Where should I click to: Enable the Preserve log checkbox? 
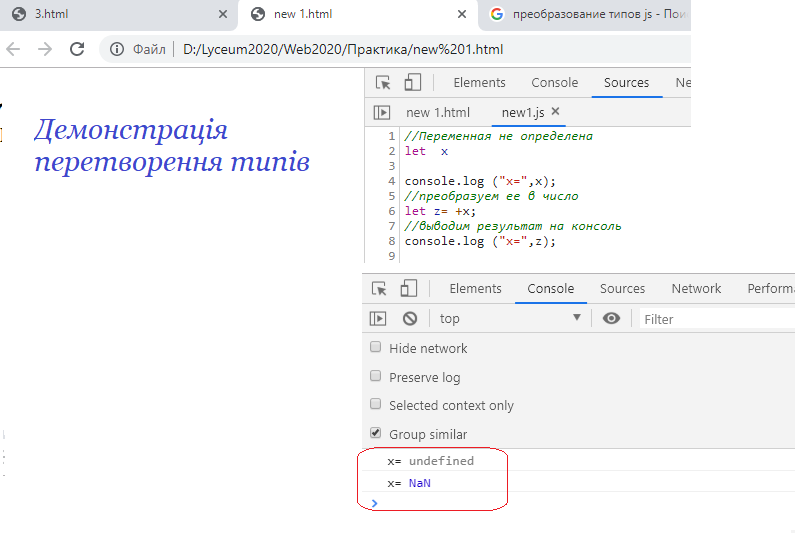click(x=376, y=377)
